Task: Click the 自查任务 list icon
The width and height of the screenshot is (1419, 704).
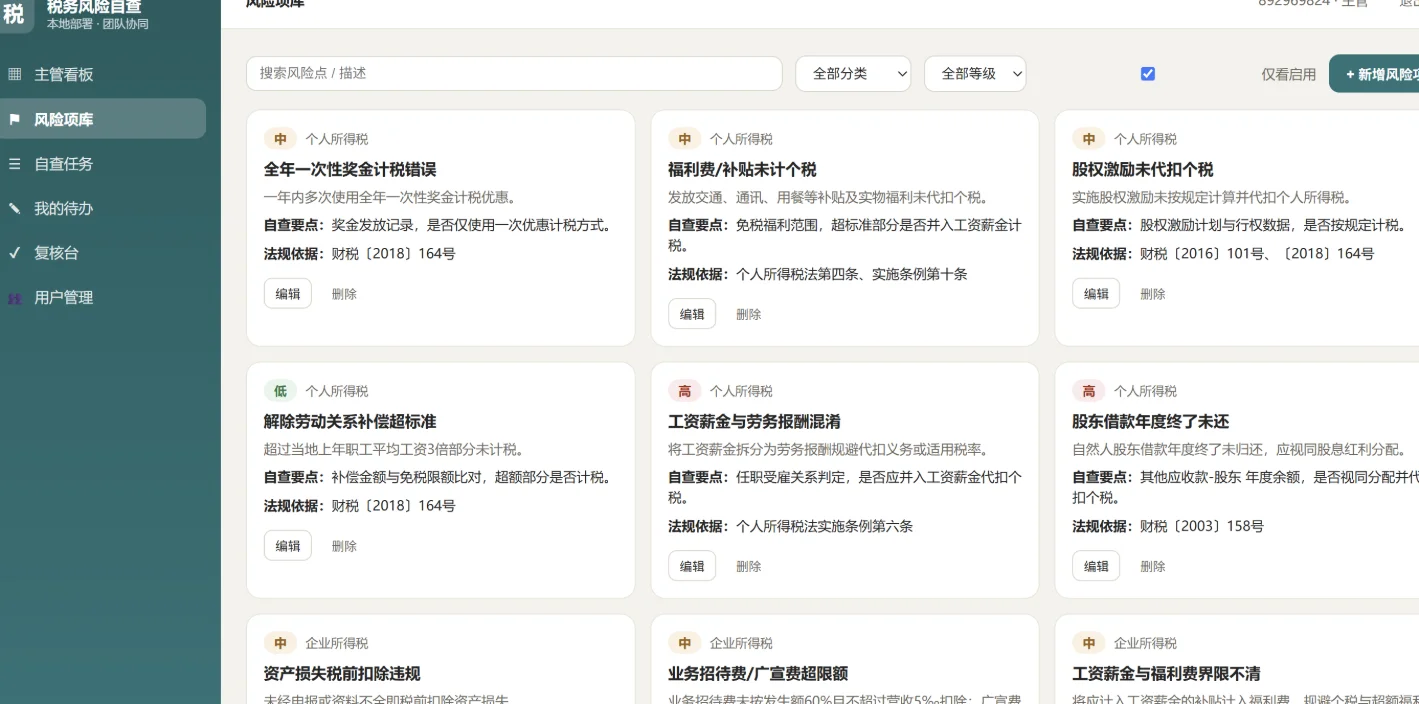Action: (x=14, y=164)
